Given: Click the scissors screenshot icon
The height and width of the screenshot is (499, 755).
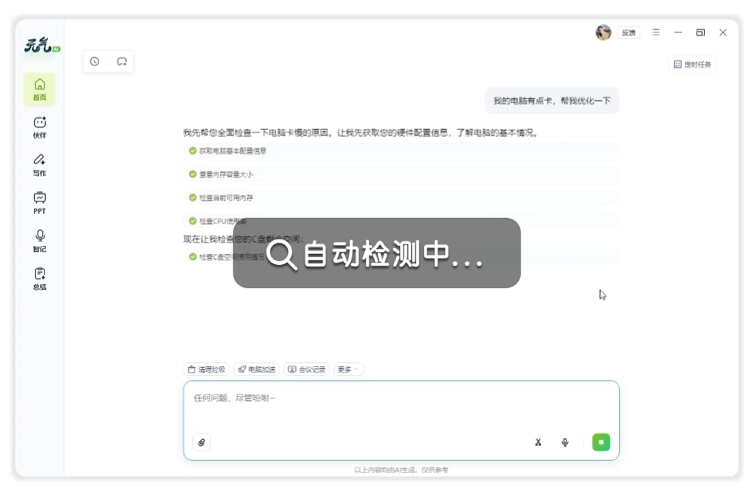Looking at the screenshot, I should pyautogui.click(x=538, y=442).
